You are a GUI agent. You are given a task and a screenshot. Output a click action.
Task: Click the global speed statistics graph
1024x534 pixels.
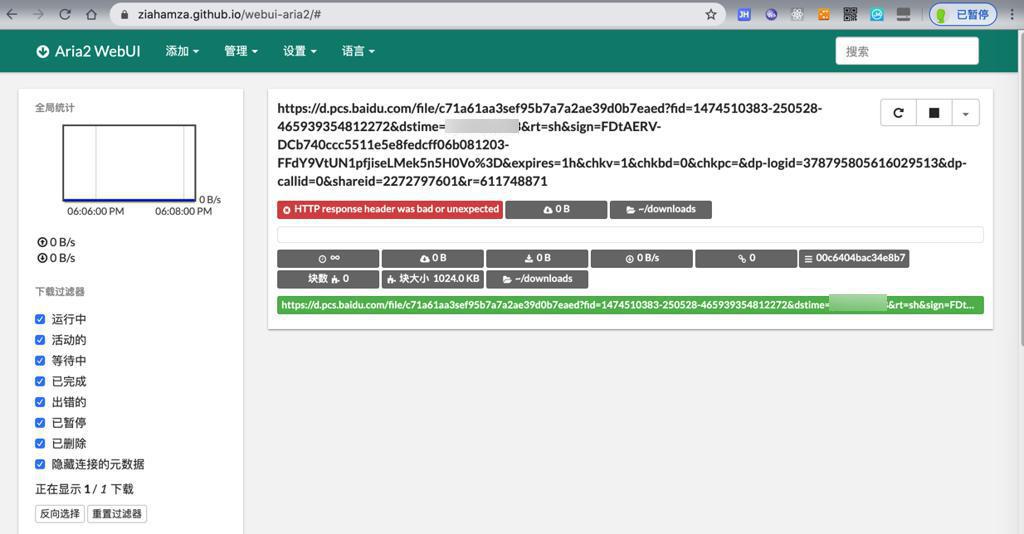(129, 163)
